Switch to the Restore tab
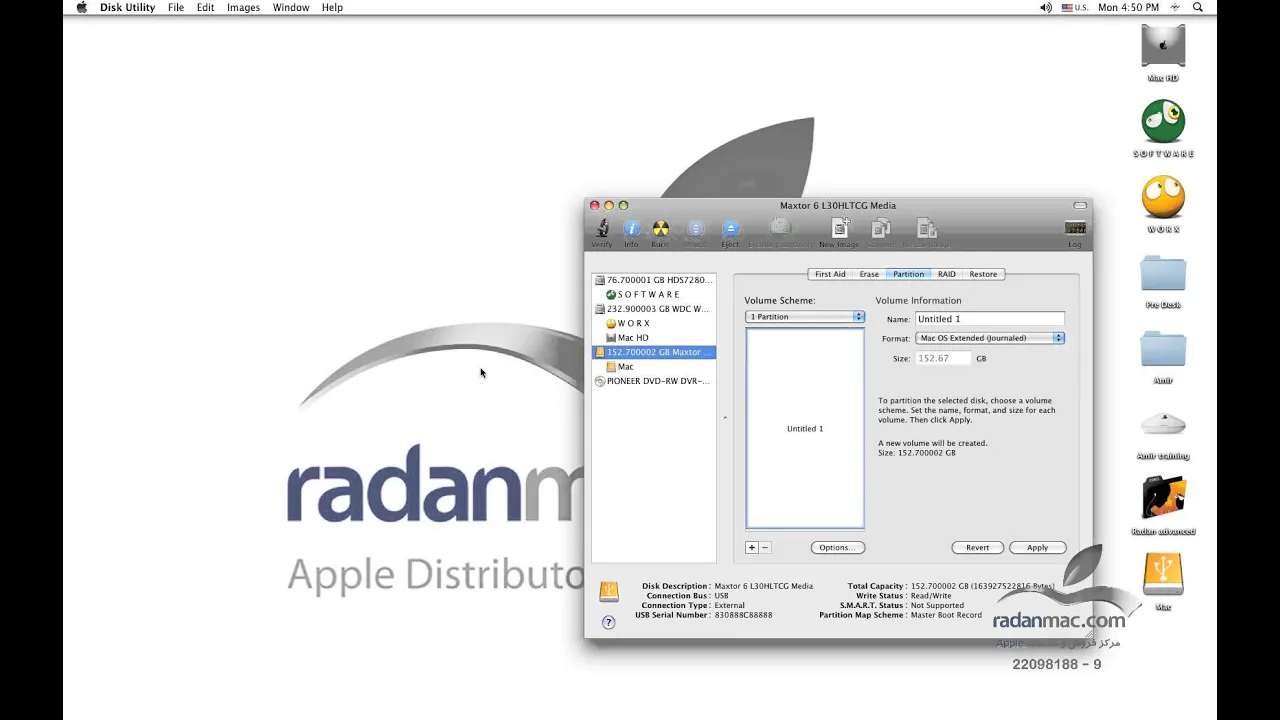This screenshot has height=720, width=1280. click(983, 274)
